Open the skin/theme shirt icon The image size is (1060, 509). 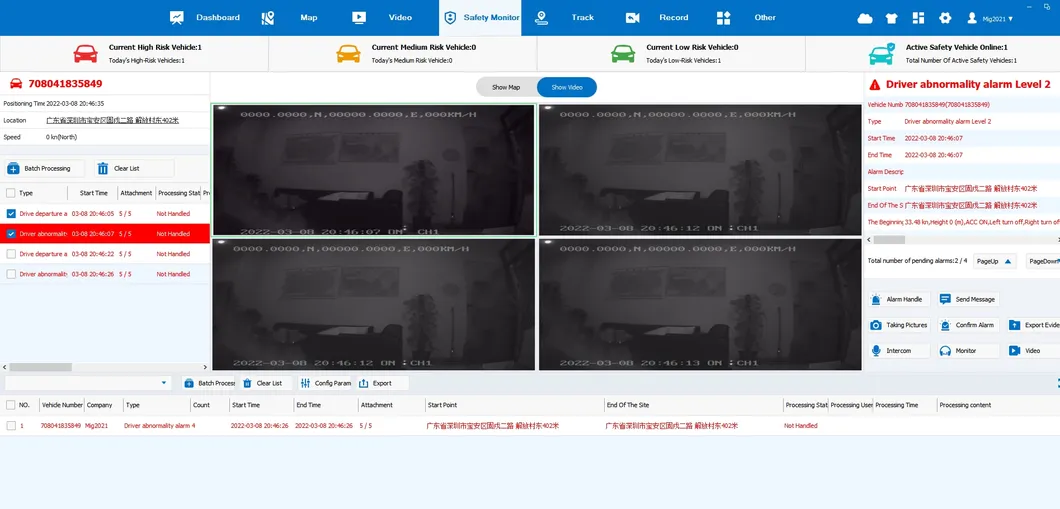[x=892, y=18]
